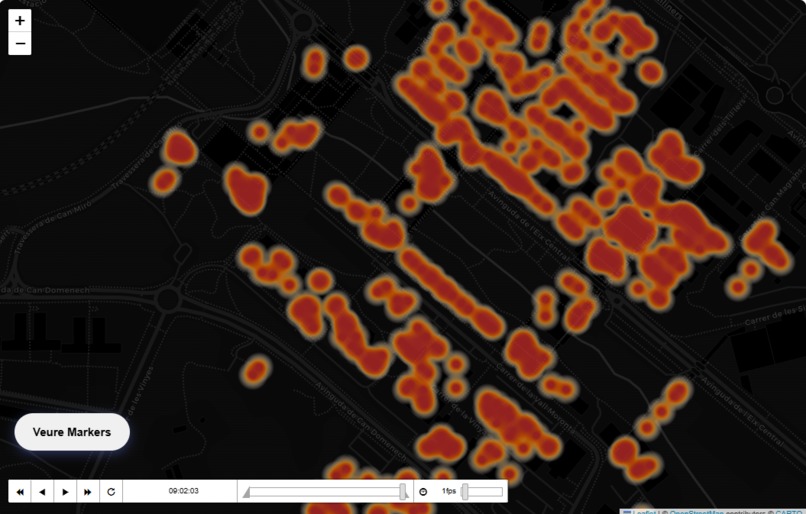Zoom out of the map
This screenshot has width=806, height=514.
pos(20,43)
